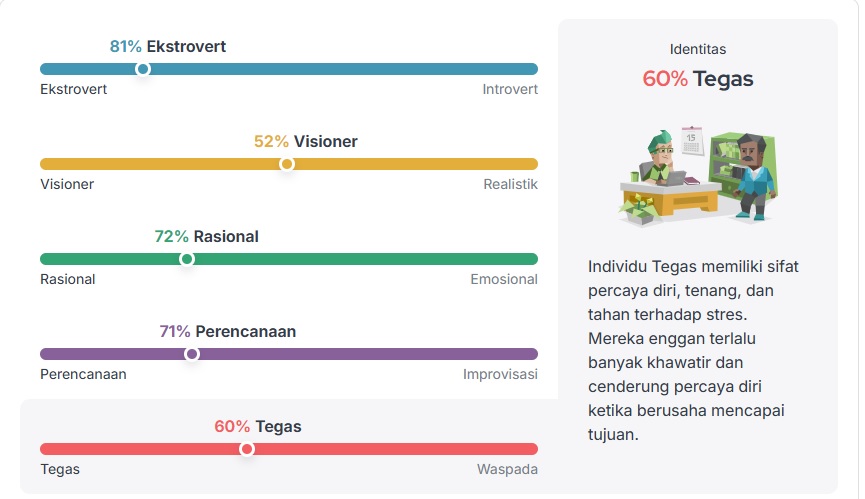This screenshot has height=499, width=865.
Task: Open the 71% Perencanaan trait row
Action: point(227,331)
